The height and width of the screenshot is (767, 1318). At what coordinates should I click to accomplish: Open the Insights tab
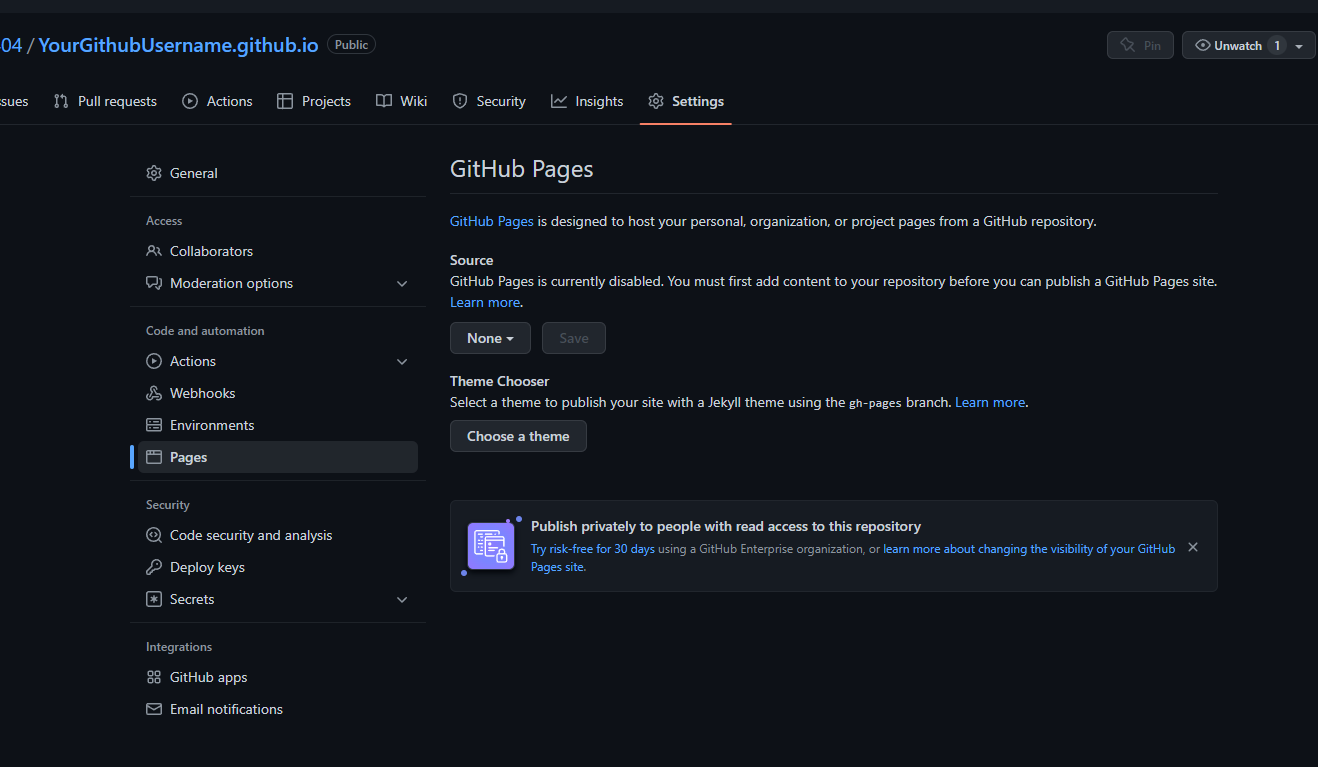[587, 101]
